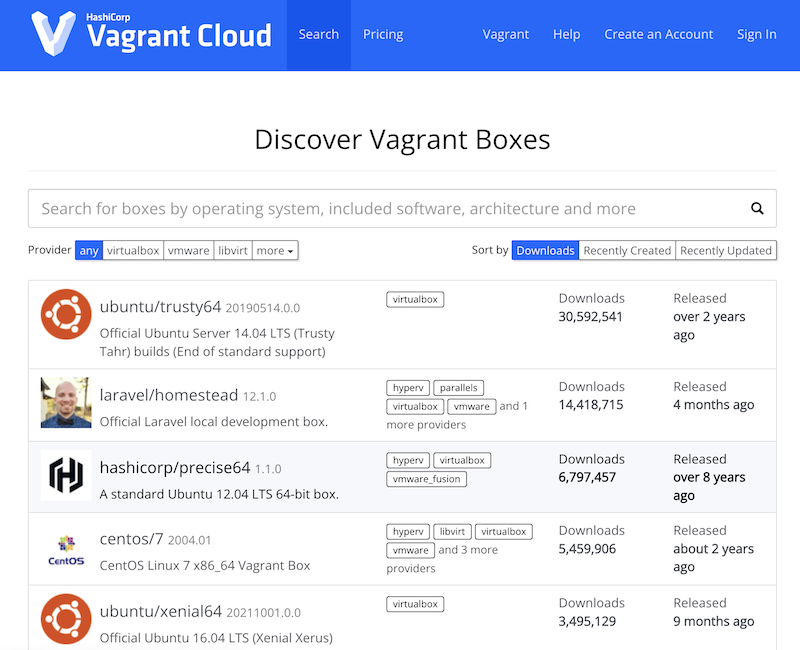Open the Pricing nav item

pyautogui.click(x=383, y=35)
